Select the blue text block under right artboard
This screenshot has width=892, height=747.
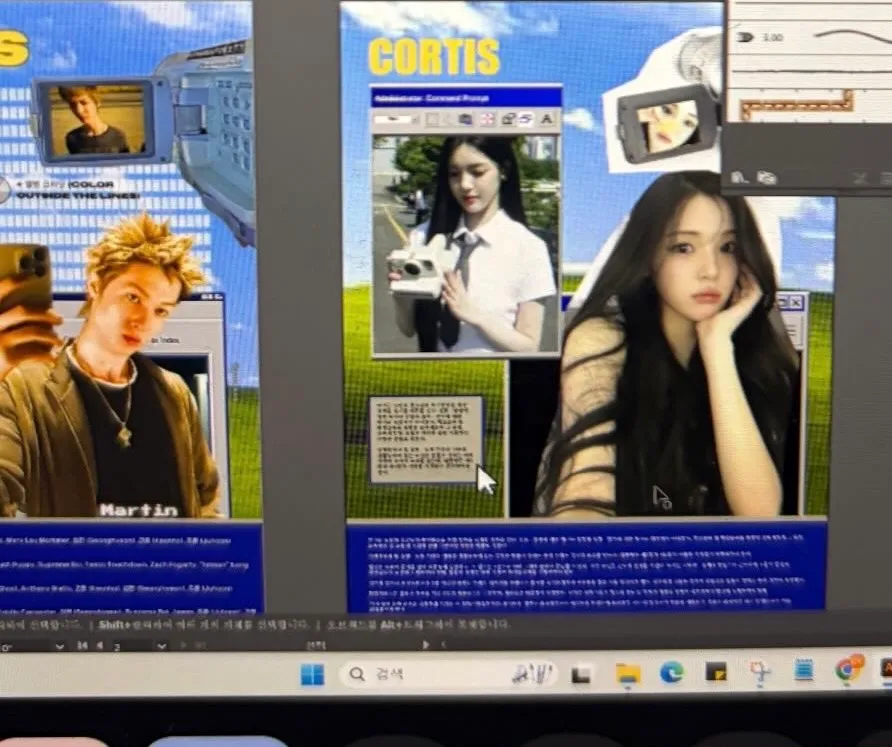point(586,567)
